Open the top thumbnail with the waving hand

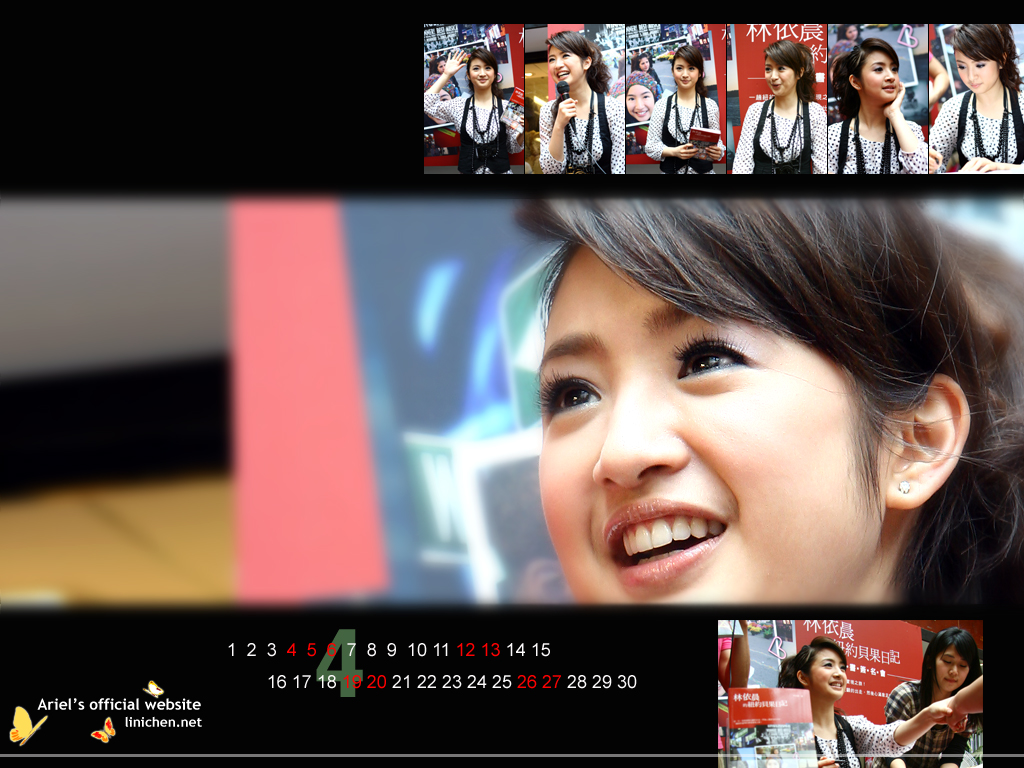(x=473, y=99)
